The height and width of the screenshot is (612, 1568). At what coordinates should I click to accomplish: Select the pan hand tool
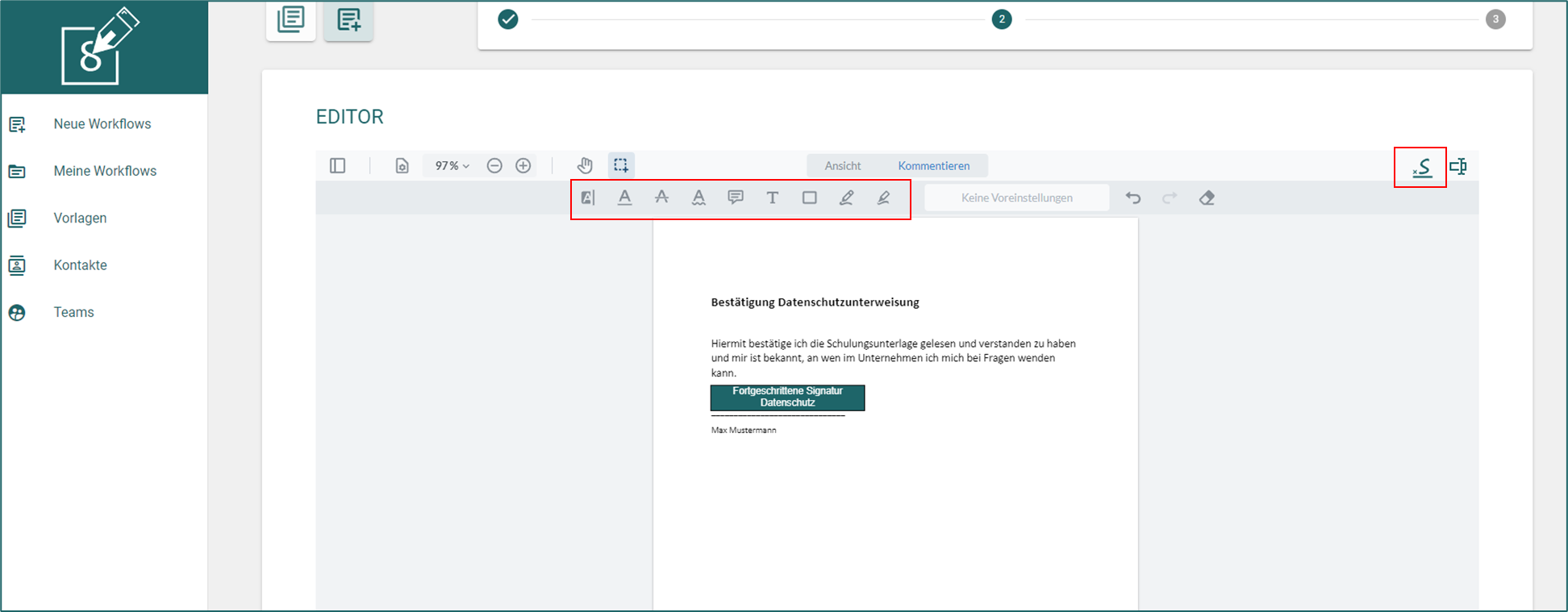pyautogui.click(x=585, y=165)
